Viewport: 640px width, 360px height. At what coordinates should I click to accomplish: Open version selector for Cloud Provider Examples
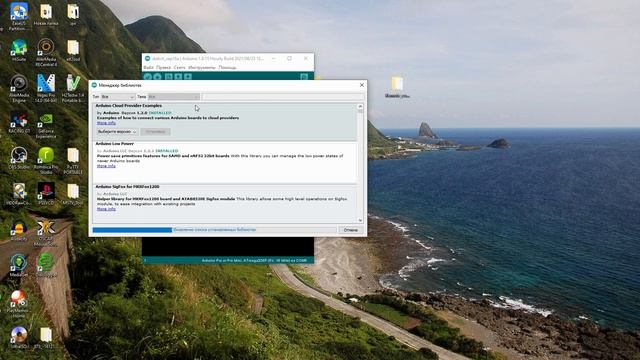click(x=117, y=131)
